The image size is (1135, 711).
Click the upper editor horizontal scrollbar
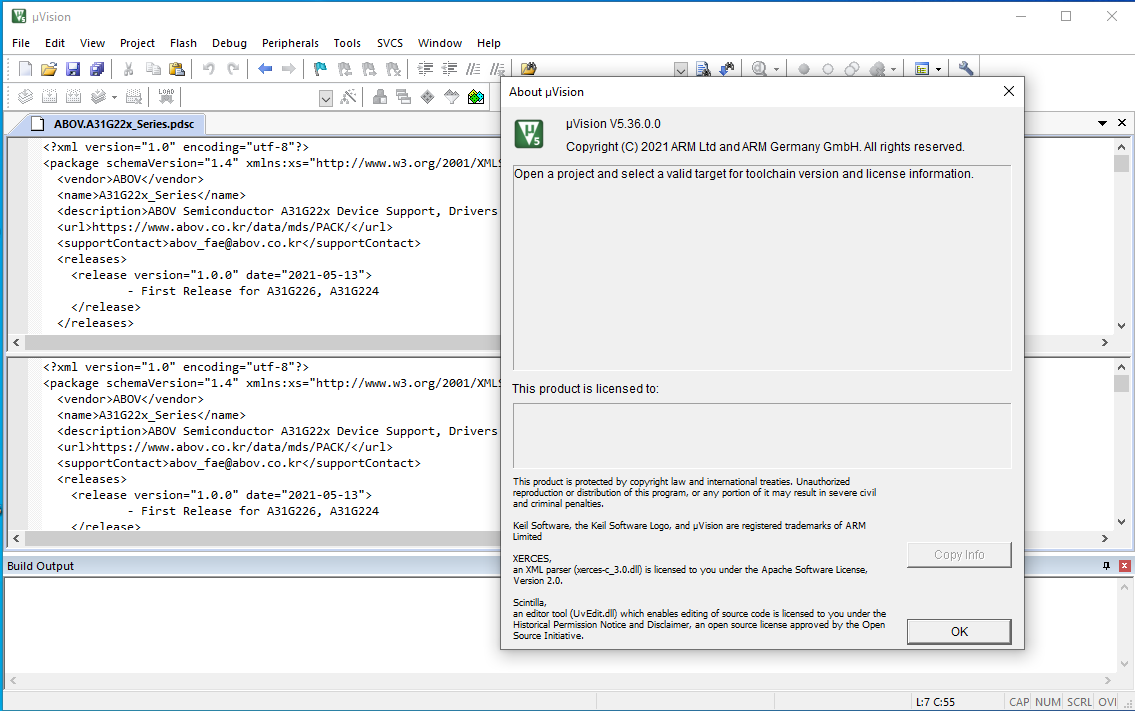pos(261,342)
